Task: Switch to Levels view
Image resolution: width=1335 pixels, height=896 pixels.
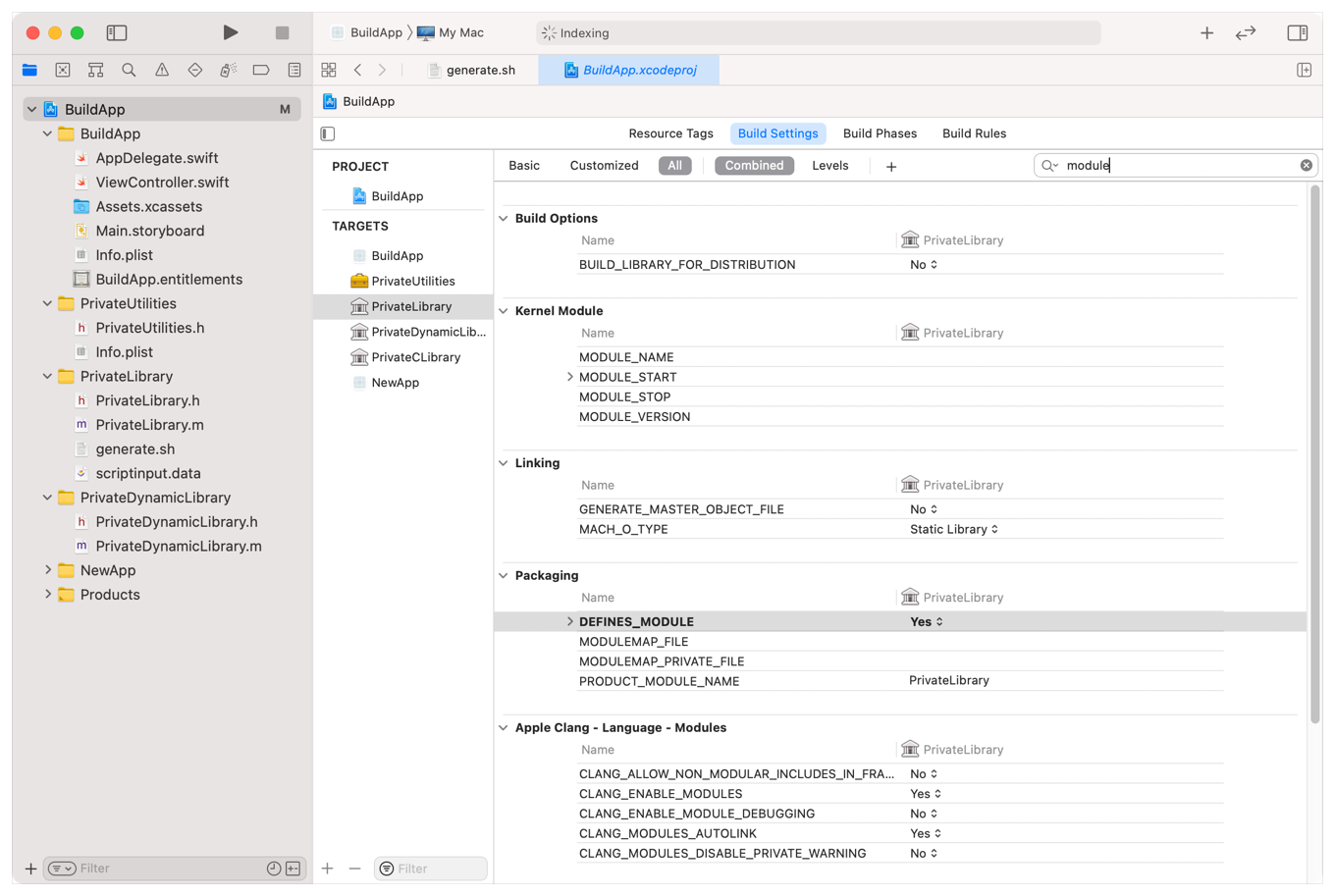Action: click(829, 166)
